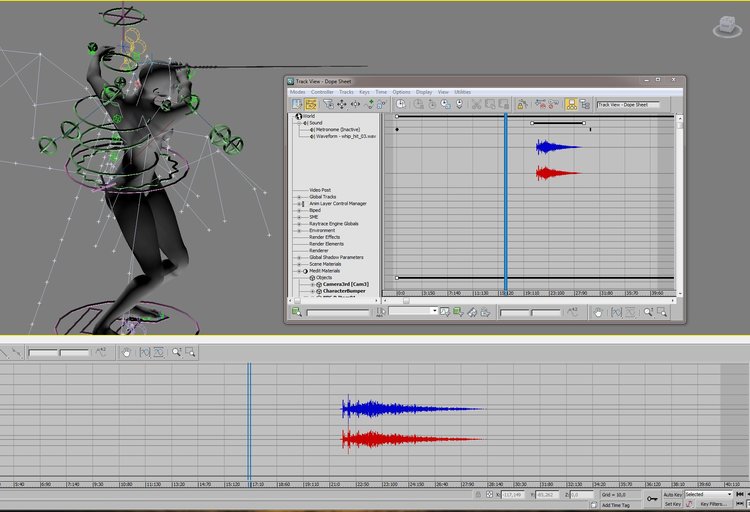Click the Pan hand icon in Track View window
Image resolution: width=750 pixels, height=512 pixels.
tap(598, 312)
